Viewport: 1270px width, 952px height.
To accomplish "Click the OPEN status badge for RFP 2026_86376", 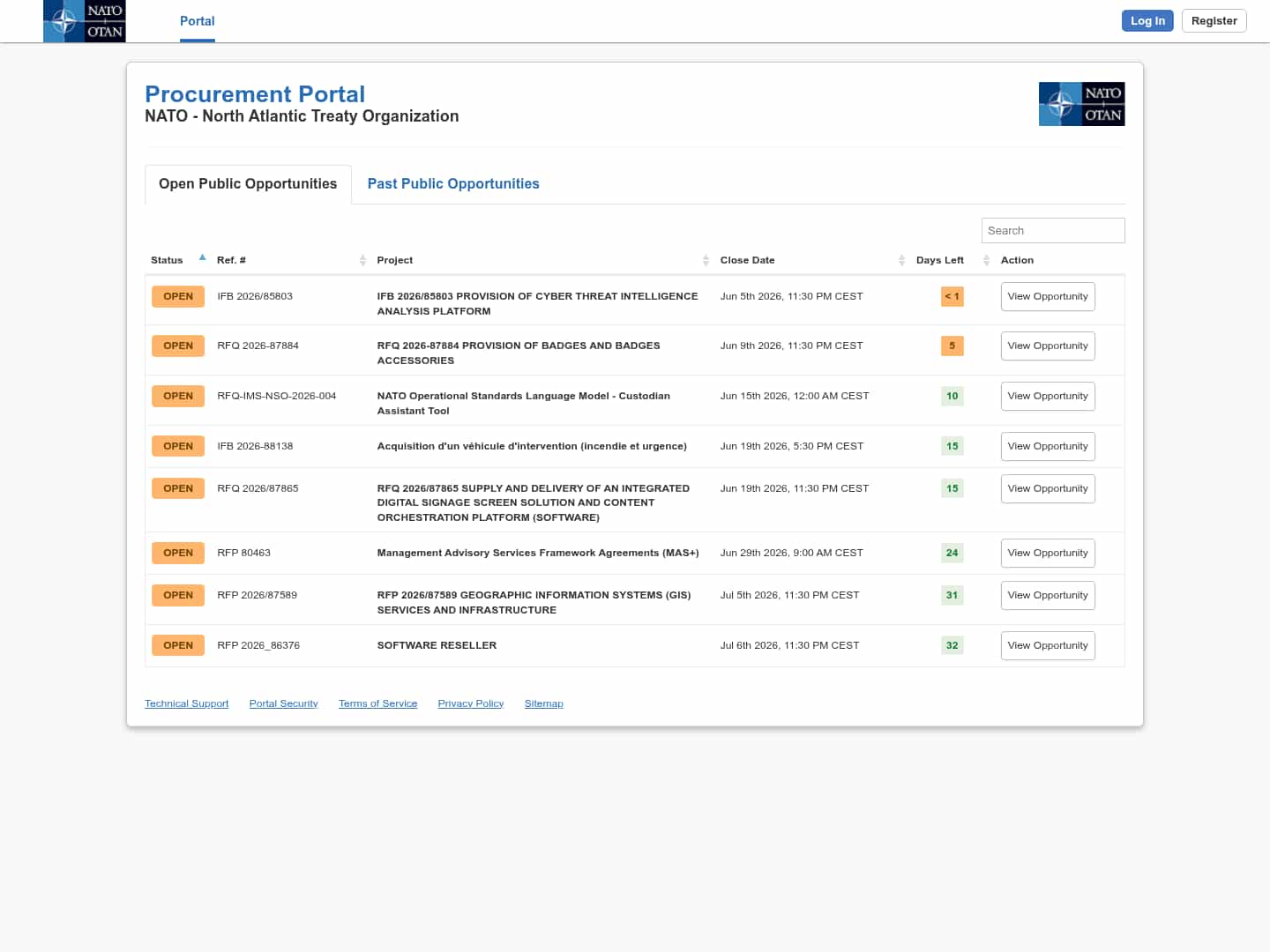I will click(178, 645).
